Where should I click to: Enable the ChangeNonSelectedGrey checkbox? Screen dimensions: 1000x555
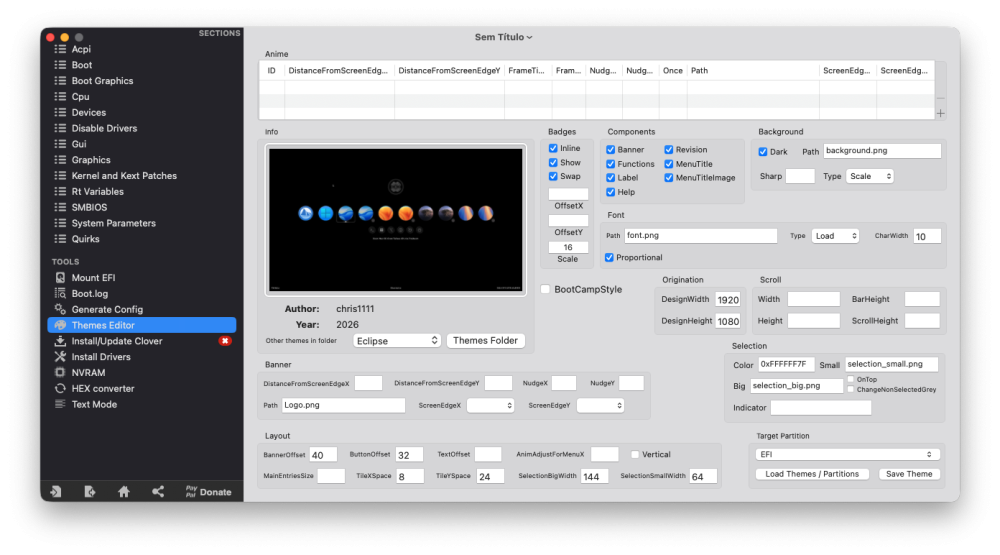pyautogui.click(x=851, y=389)
